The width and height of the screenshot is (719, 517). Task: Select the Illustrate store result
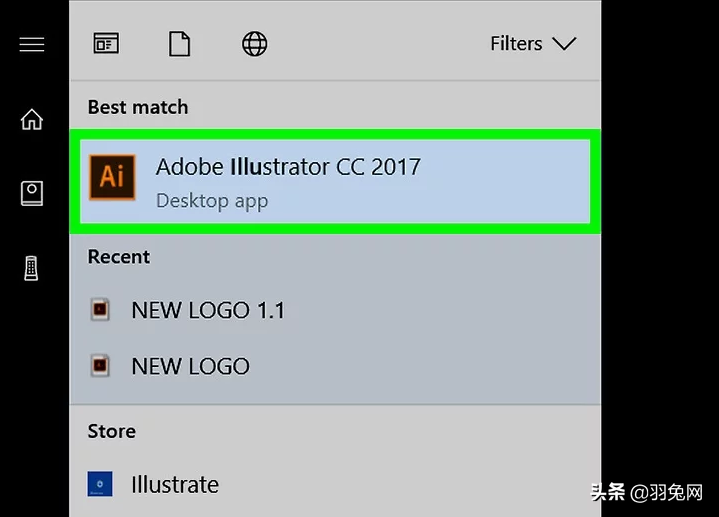(175, 485)
